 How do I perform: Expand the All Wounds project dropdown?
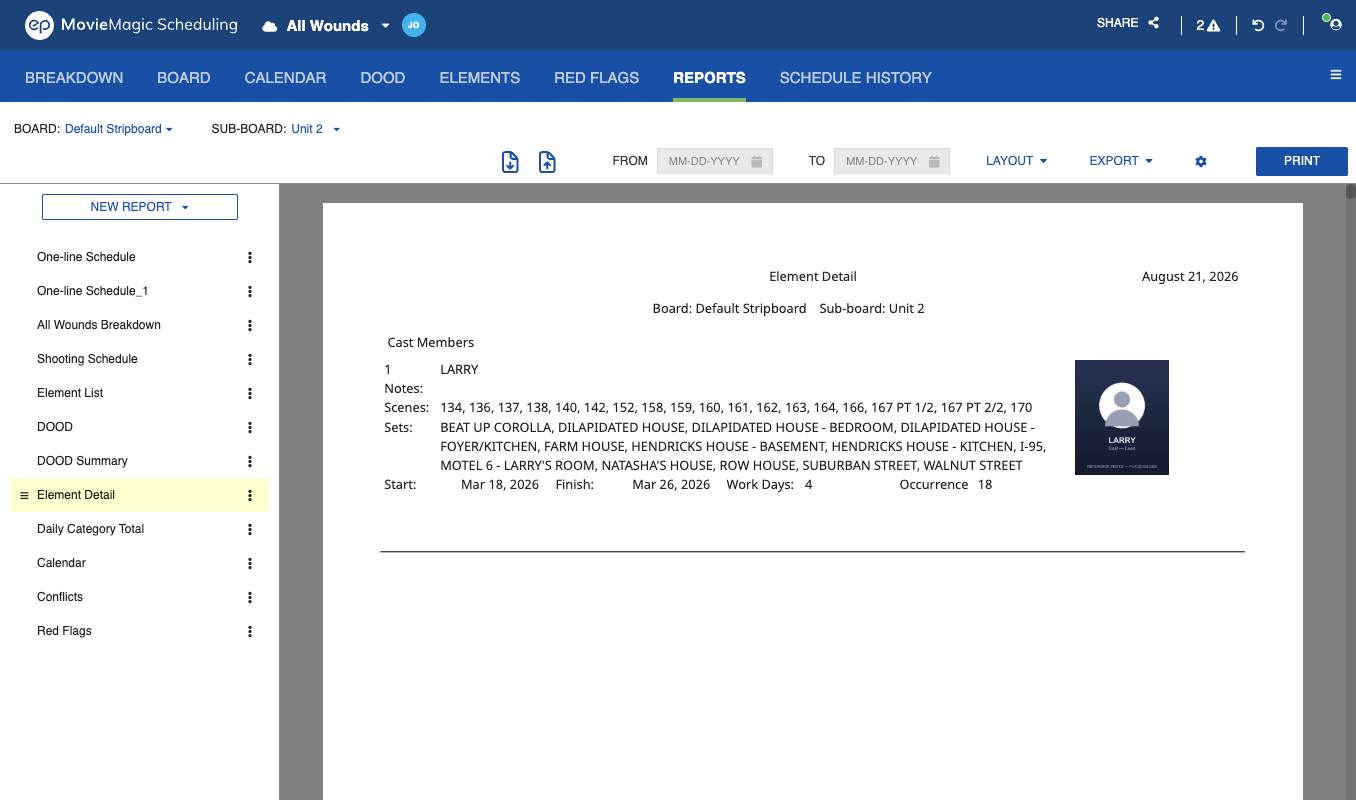[x=385, y=26]
